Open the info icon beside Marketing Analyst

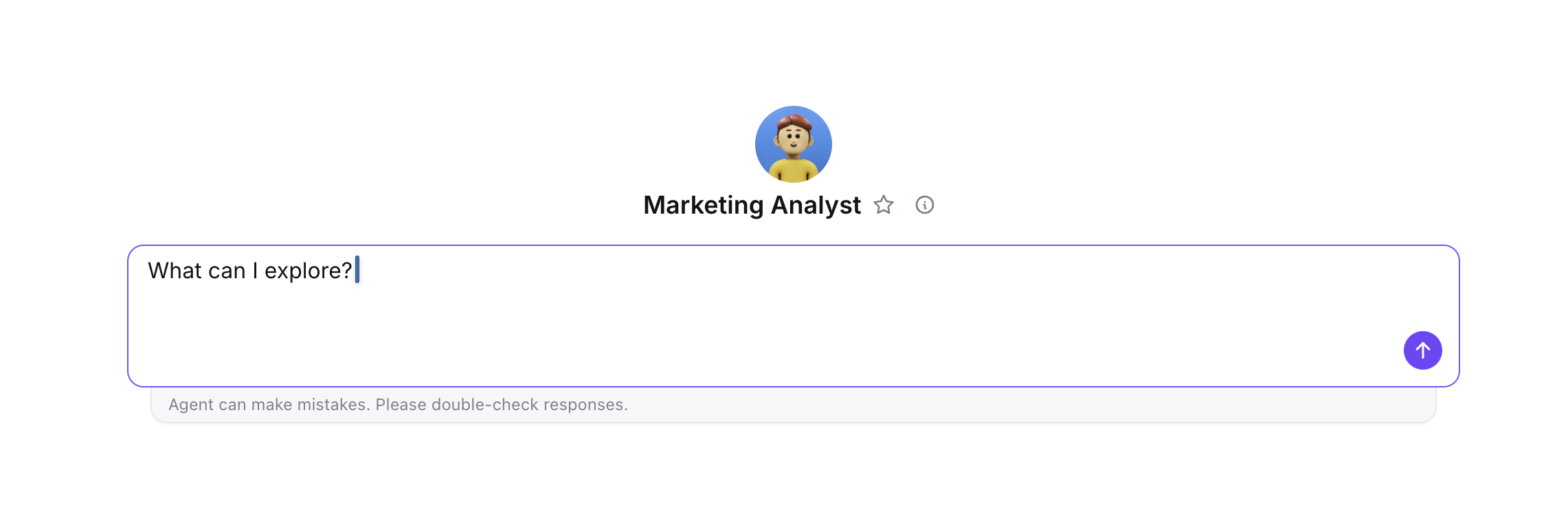coord(925,205)
